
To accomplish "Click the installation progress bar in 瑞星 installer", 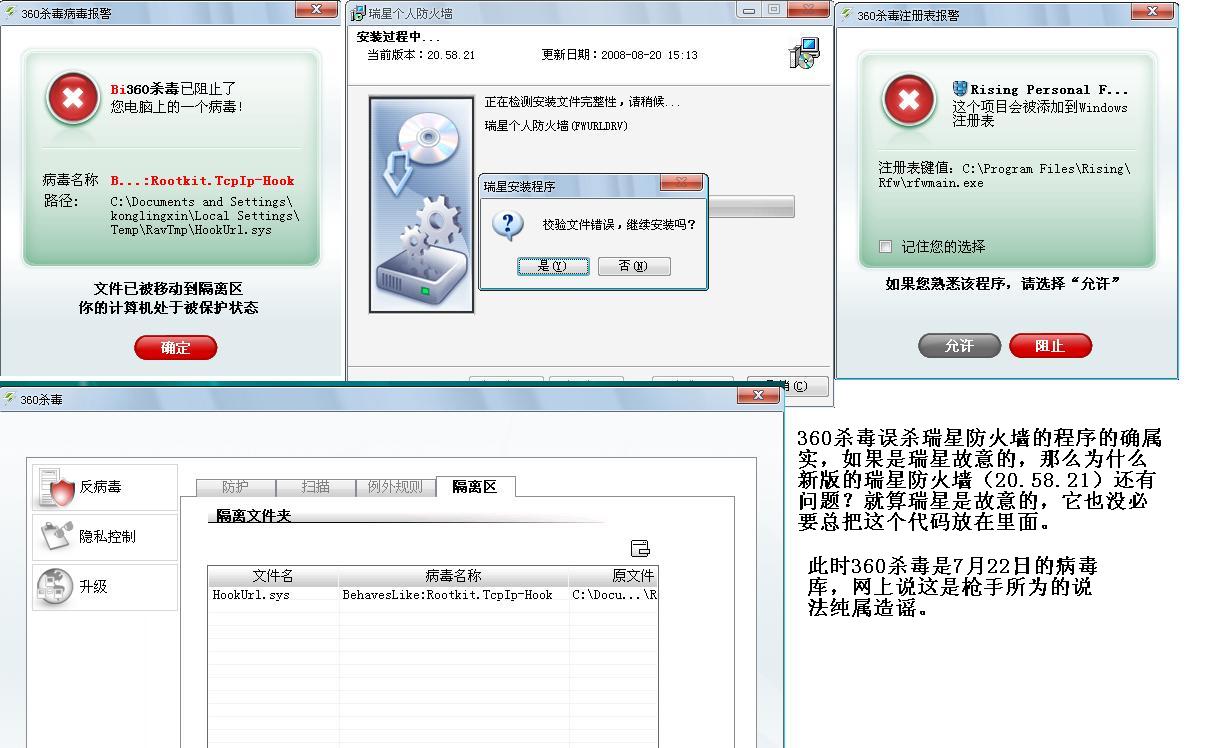I will click(751, 207).
